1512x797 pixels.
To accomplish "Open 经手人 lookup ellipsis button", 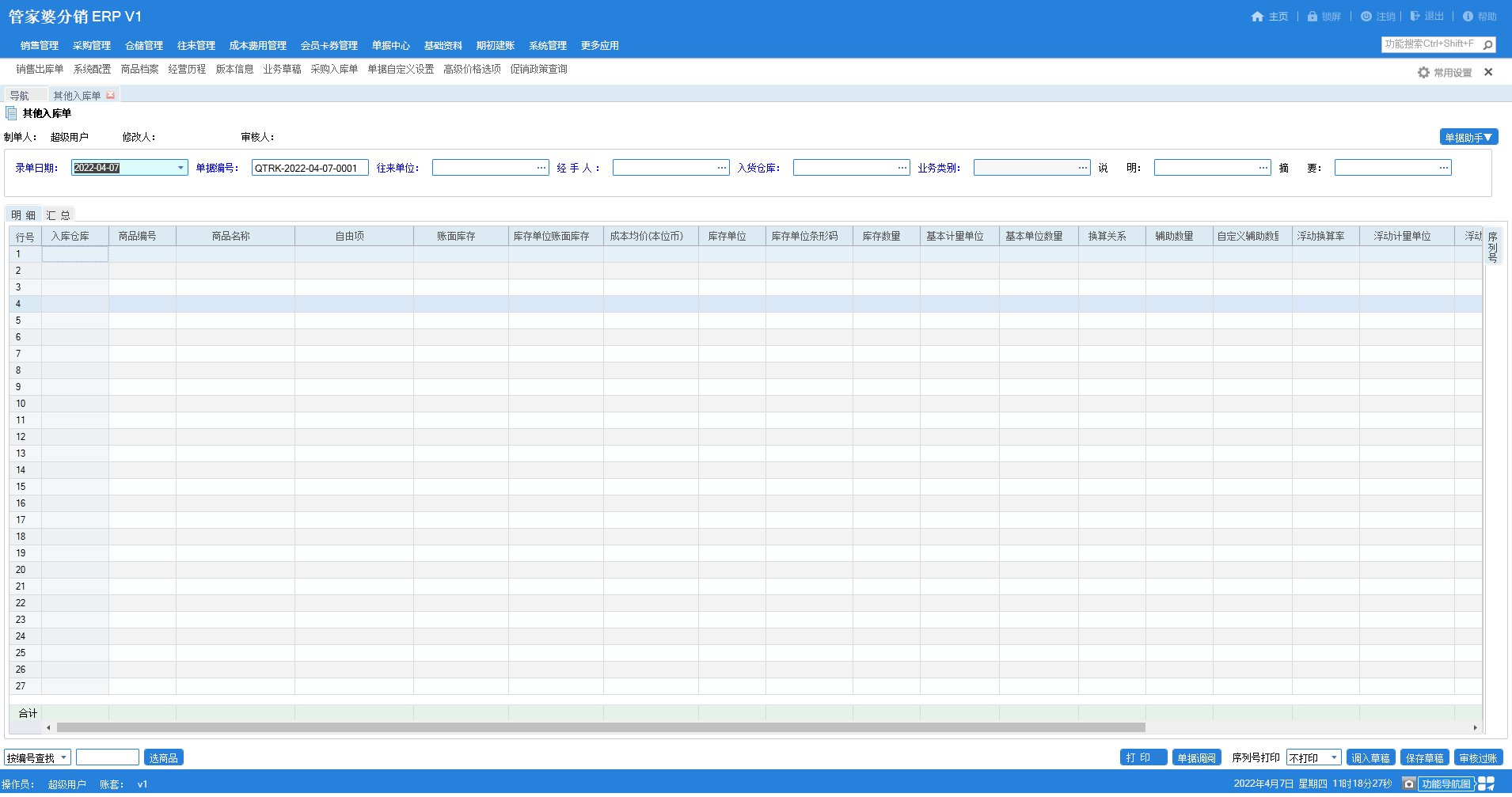I will pos(722,168).
